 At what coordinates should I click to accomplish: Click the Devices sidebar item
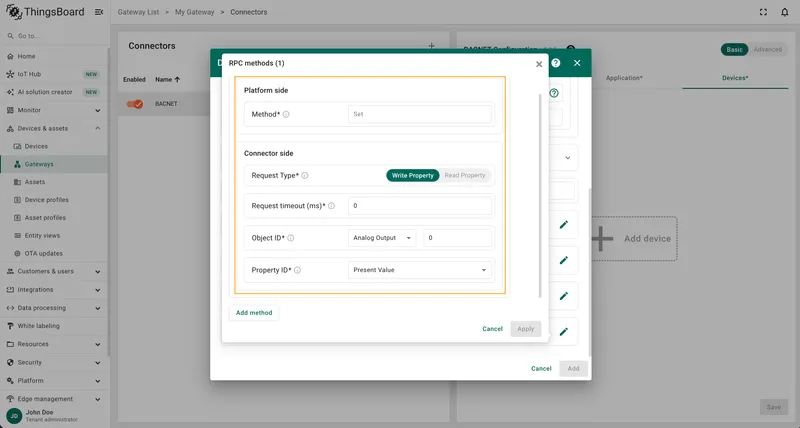click(54, 146)
